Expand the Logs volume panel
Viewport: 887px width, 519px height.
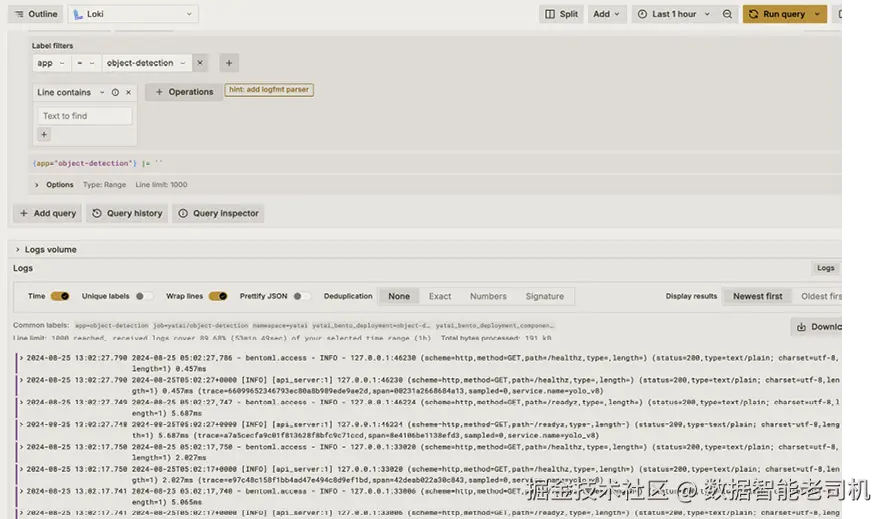point(45,250)
